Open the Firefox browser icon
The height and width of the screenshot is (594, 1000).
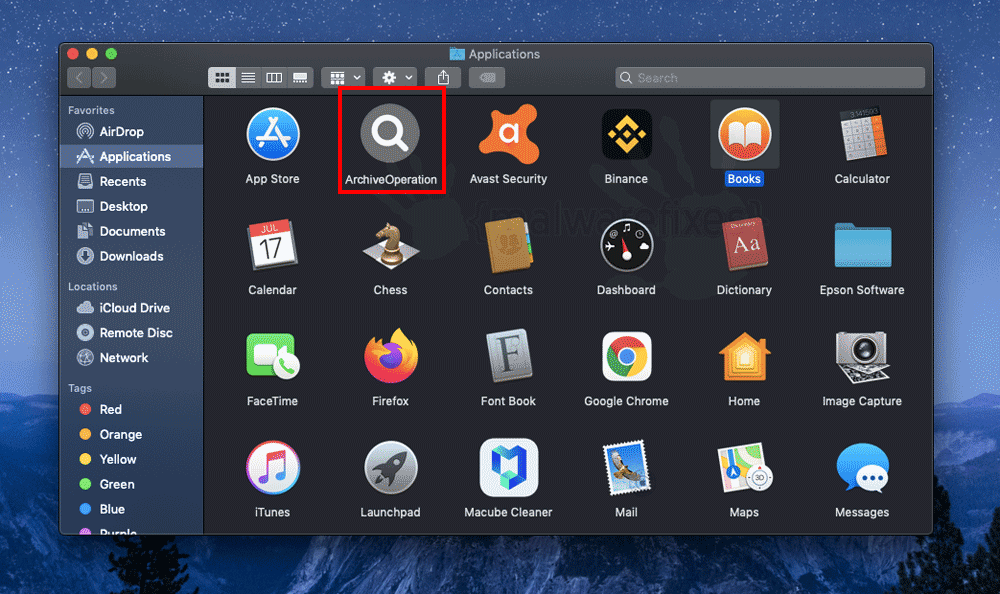tap(390, 356)
